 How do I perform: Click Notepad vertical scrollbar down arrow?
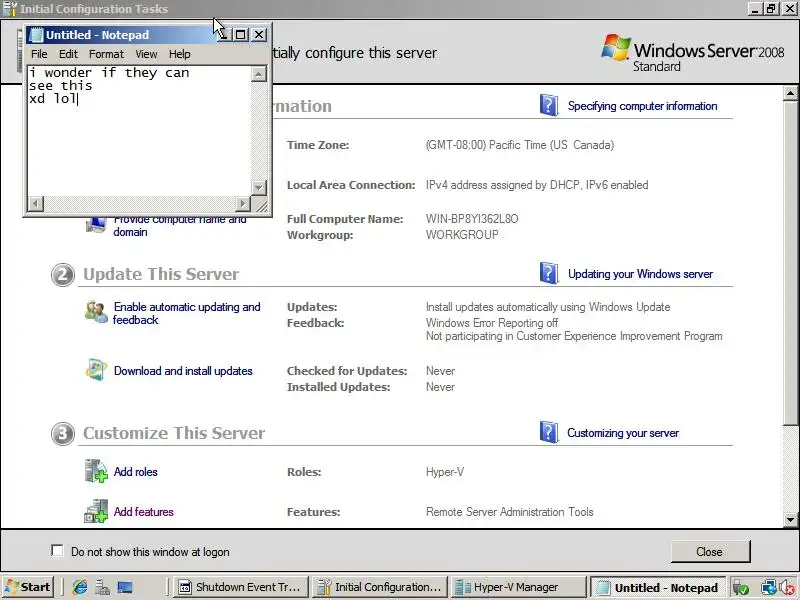point(259,187)
